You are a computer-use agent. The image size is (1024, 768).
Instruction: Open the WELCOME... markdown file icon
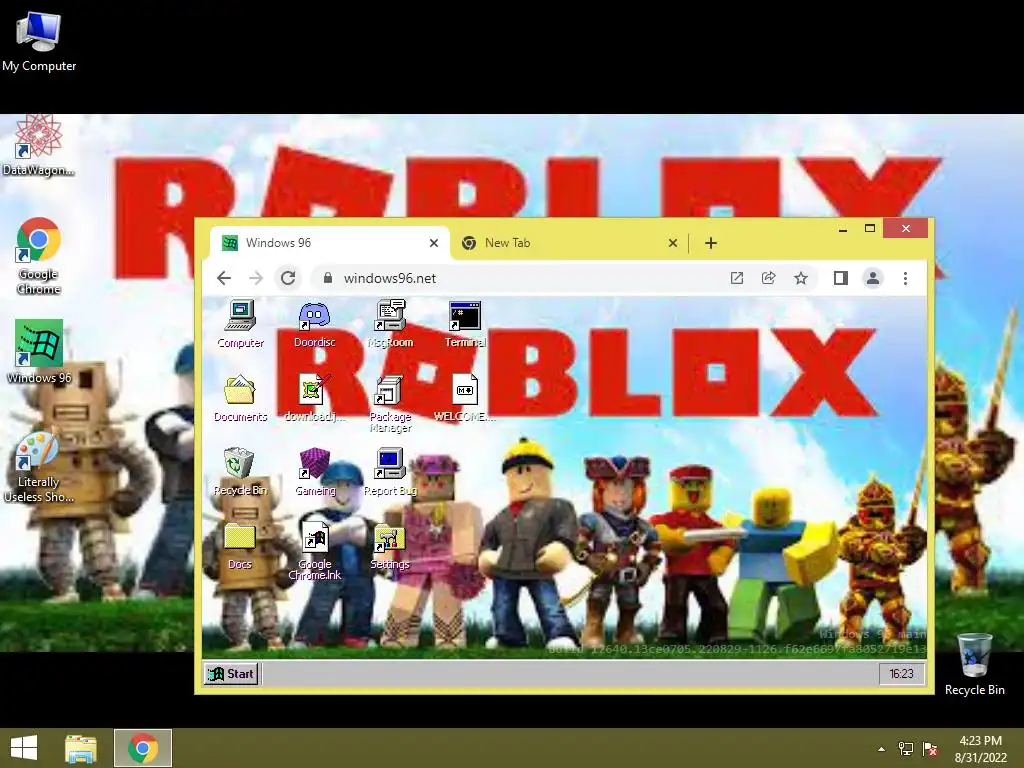(x=464, y=398)
